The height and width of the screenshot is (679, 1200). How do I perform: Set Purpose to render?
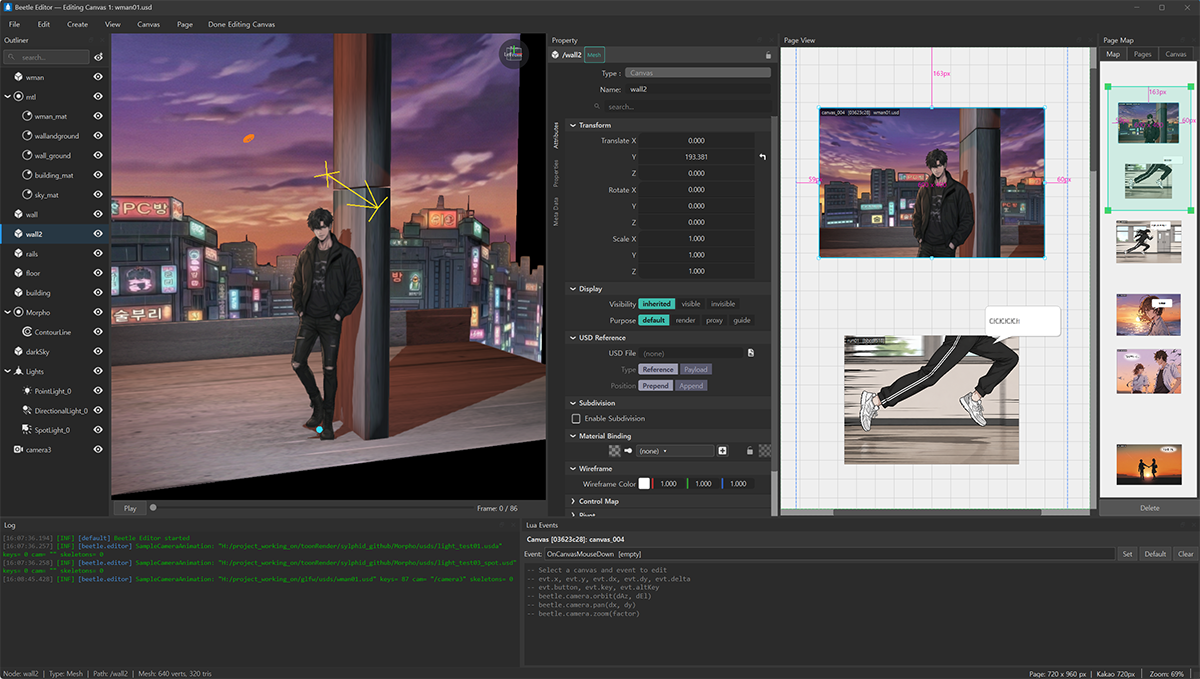[x=685, y=320]
